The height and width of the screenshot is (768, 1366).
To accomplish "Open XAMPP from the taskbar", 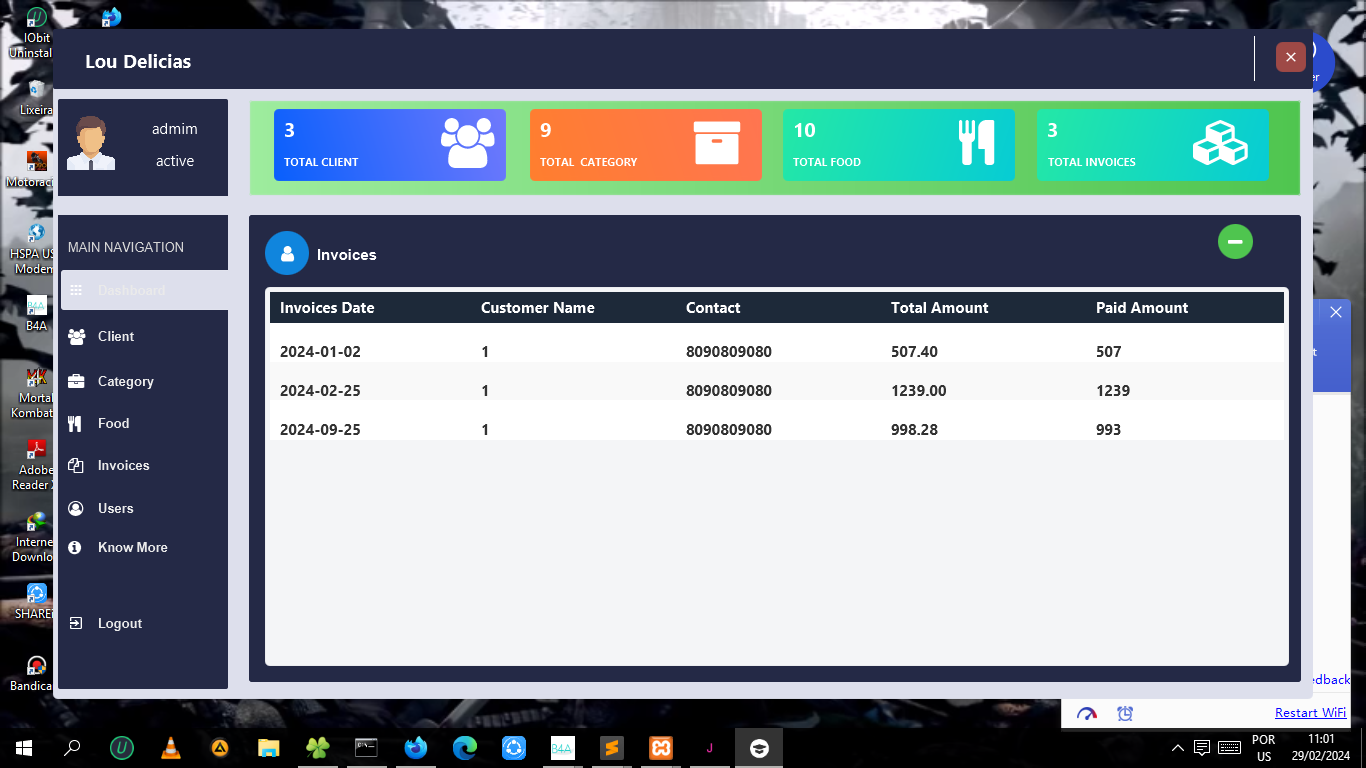I will coord(660,748).
